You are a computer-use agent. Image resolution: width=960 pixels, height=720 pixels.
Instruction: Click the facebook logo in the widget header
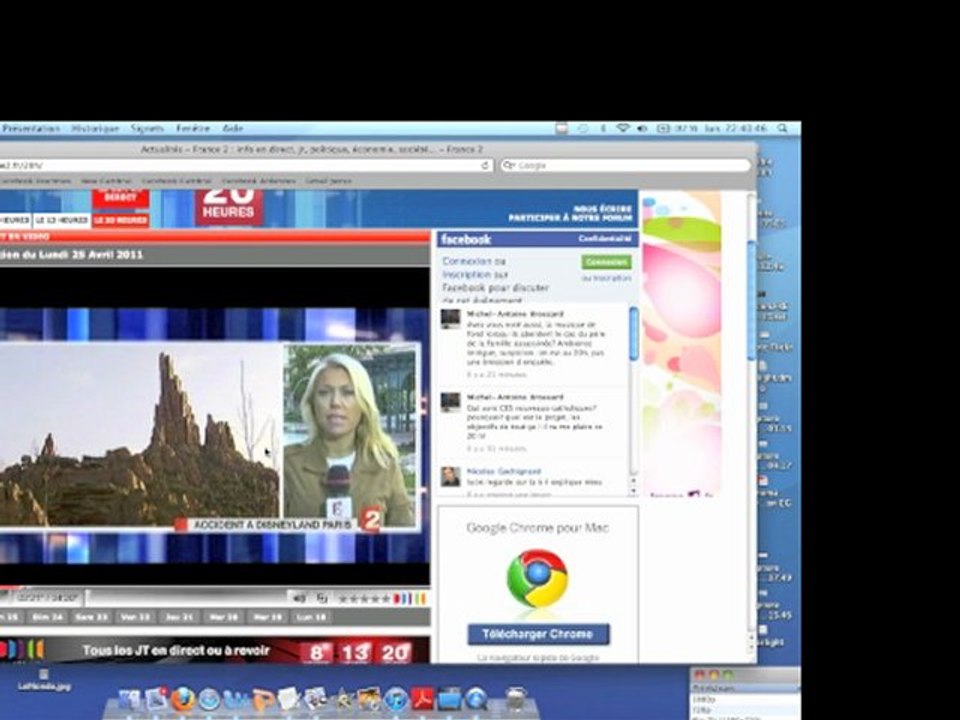point(466,239)
